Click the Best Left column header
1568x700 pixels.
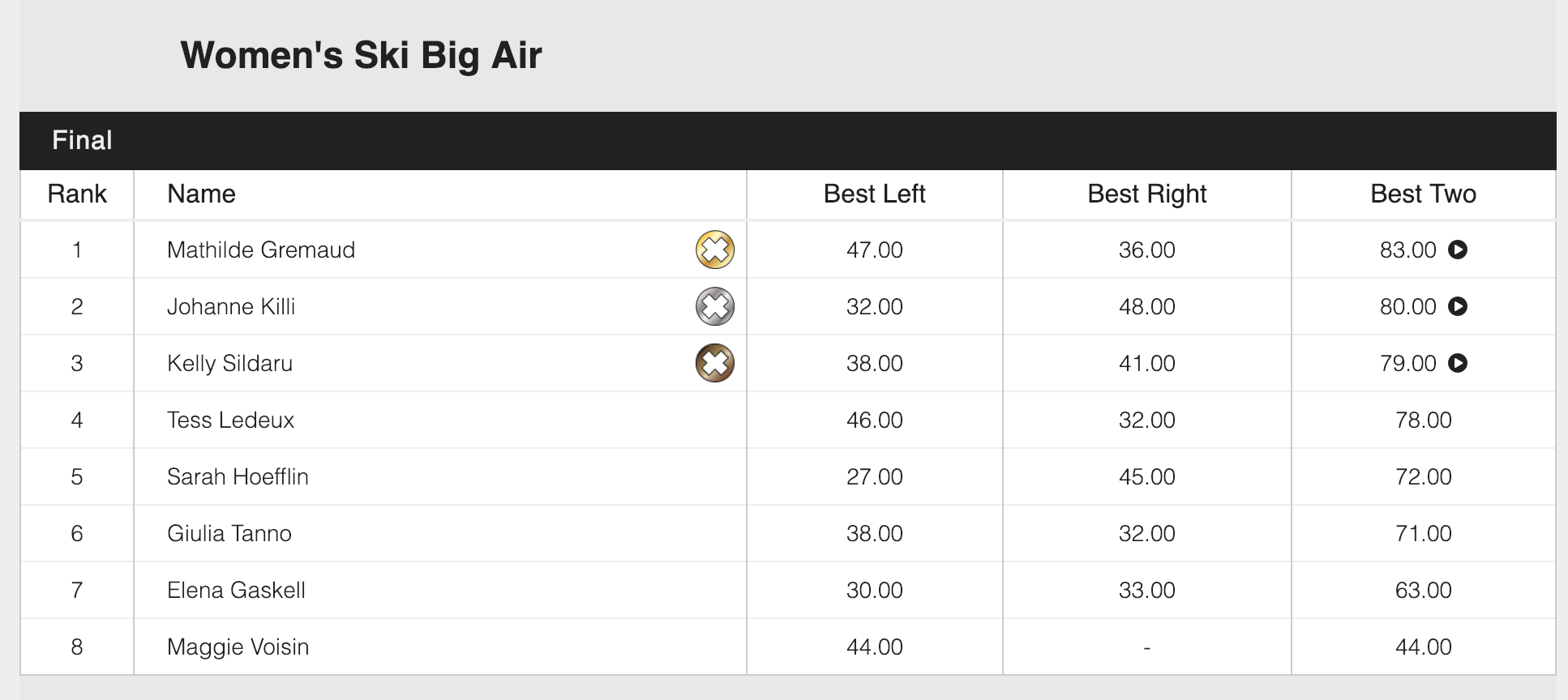(875, 194)
